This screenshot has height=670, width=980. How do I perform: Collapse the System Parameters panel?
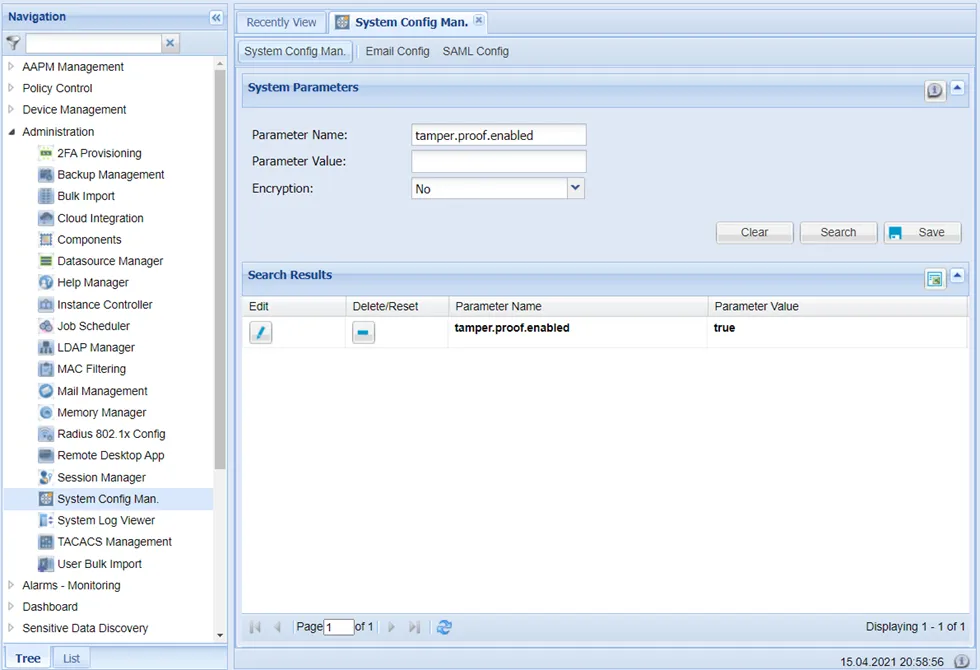pyautogui.click(x=957, y=89)
